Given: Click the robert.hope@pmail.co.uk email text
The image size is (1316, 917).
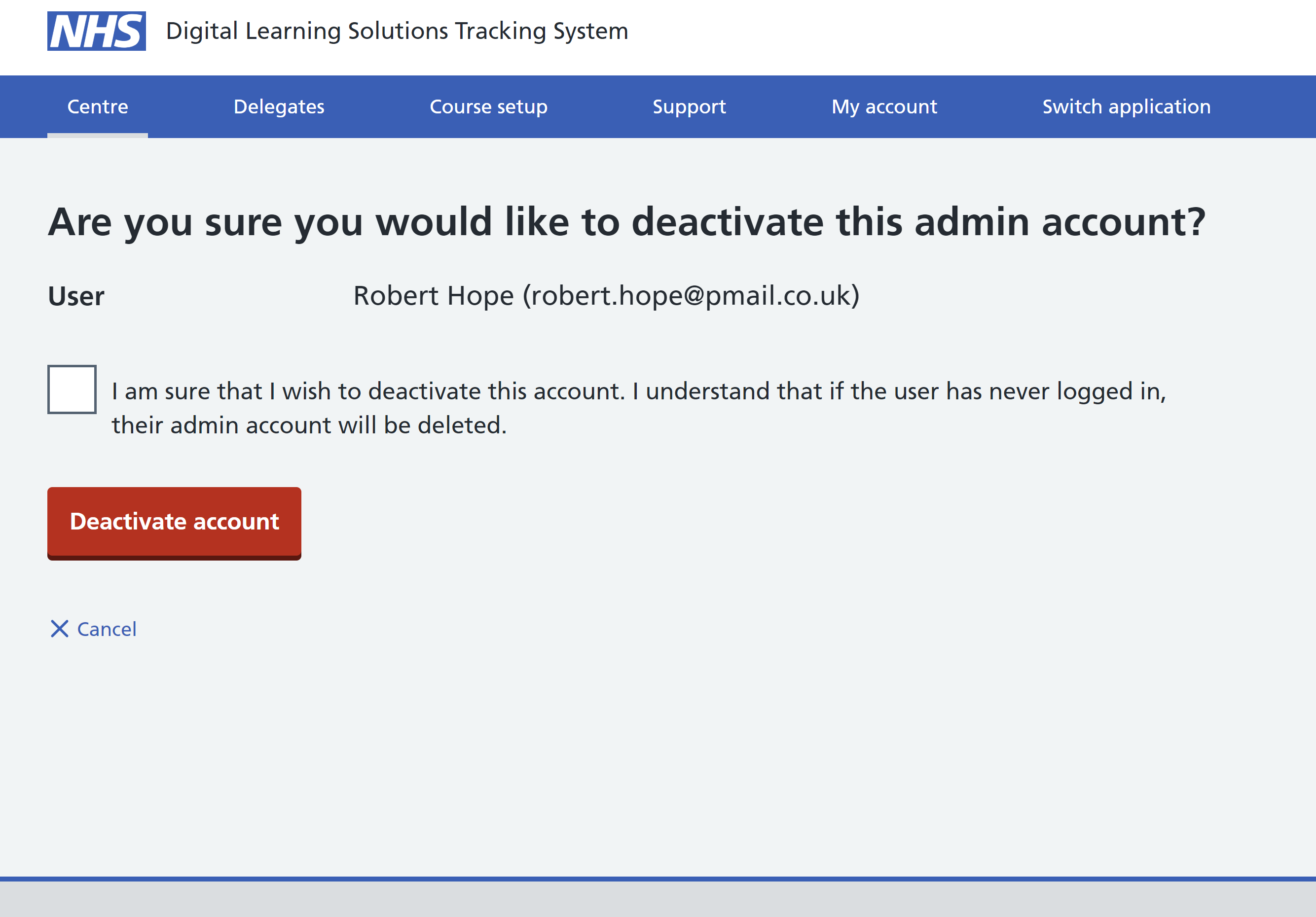Looking at the screenshot, I should click(x=691, y=295).
